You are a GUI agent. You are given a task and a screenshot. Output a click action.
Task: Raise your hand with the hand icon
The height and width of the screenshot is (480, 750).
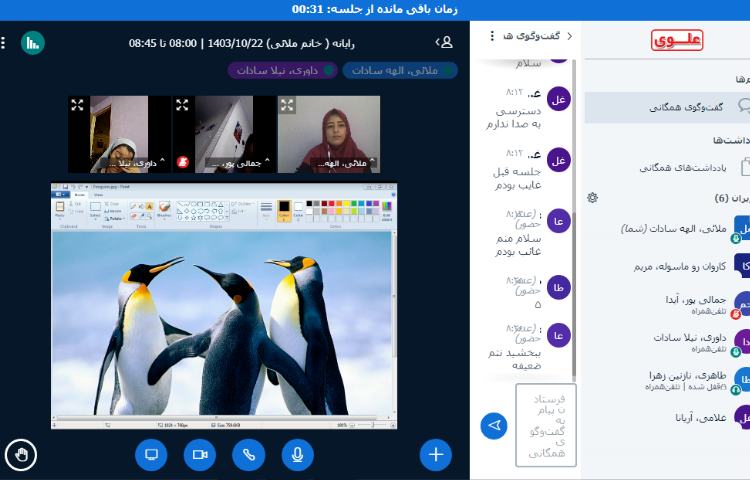[x=21, y=455]
